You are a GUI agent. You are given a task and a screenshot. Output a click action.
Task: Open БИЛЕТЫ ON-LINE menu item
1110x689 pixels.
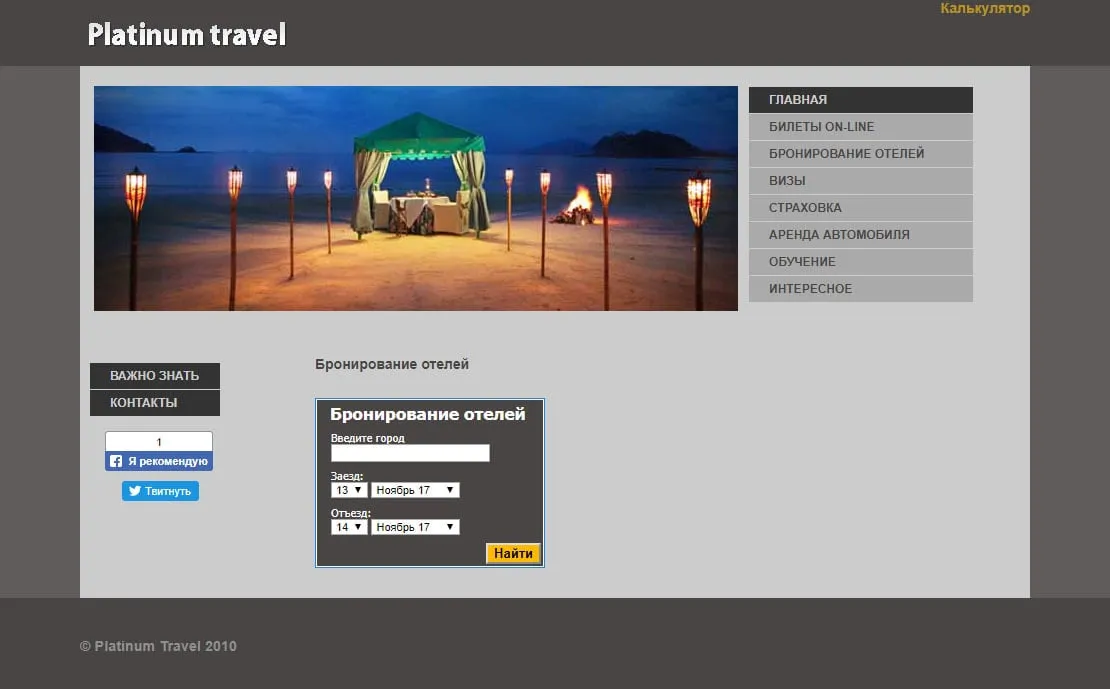(860, 127)
